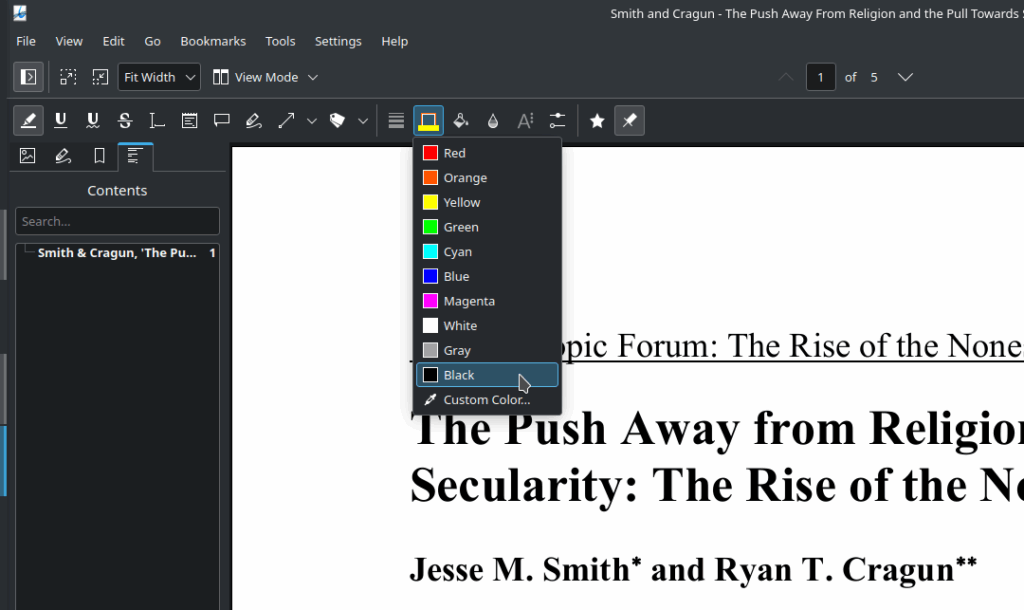The height and width of the screenshot is (610, 1024).
Task: Select the Stamp annotation tool
Action: tap(337, 121)
